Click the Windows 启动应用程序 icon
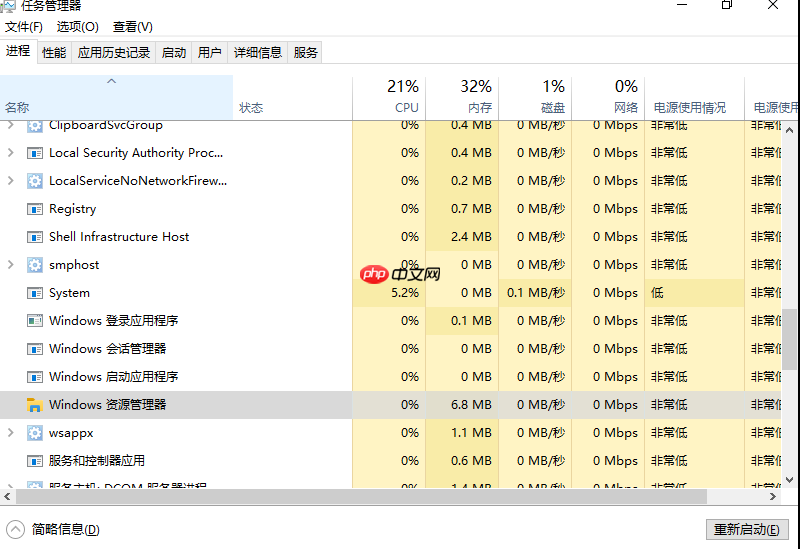Viewport: 800px width, 549px height. [x=35, y=377]
